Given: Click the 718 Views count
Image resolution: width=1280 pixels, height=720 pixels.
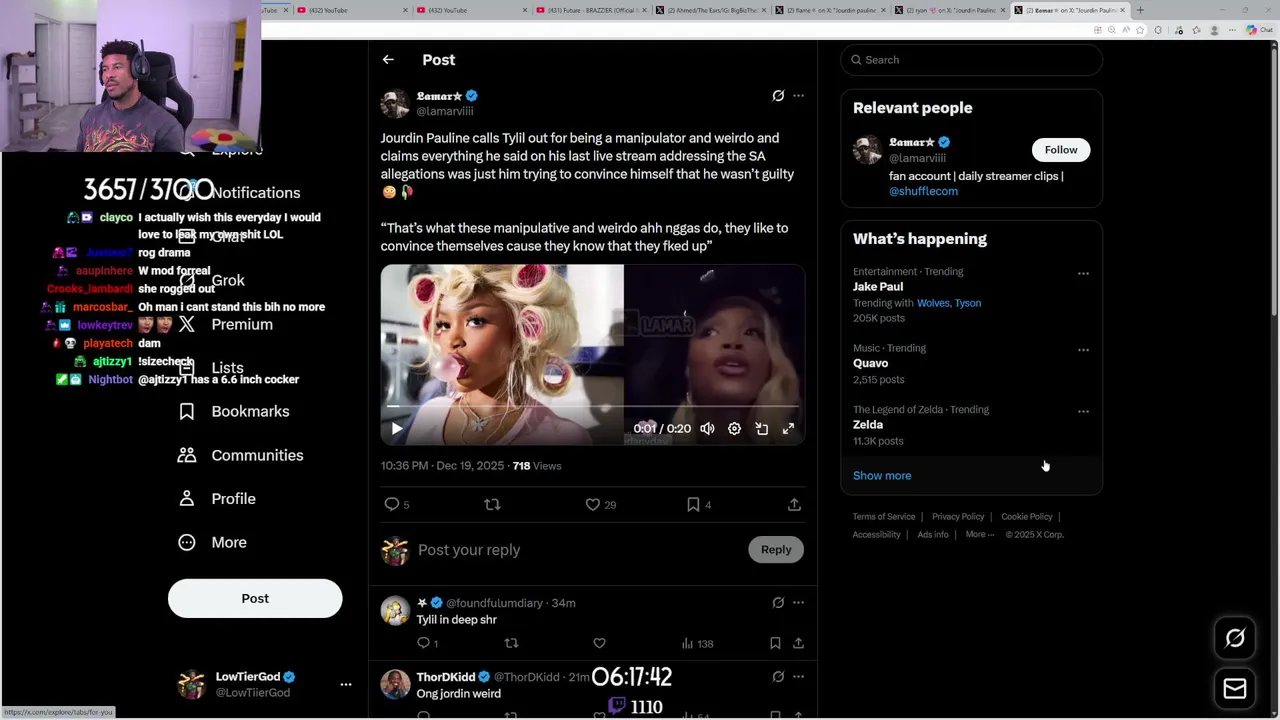Looking at the screenshot, I should coord(537,466).
